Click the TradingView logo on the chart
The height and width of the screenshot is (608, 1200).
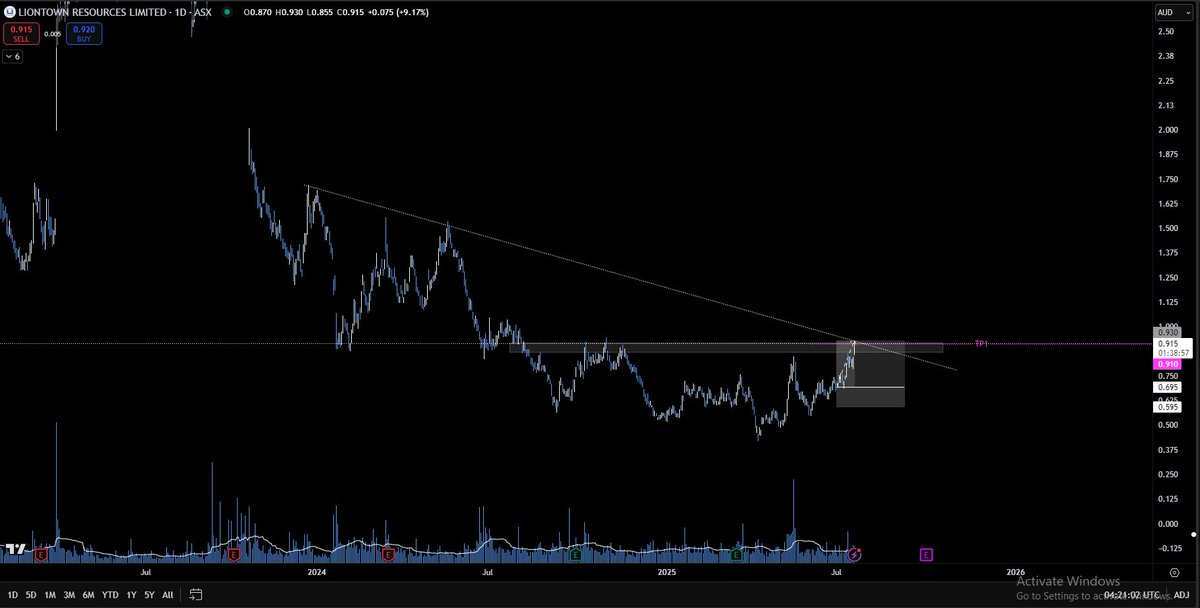[15, 549]
